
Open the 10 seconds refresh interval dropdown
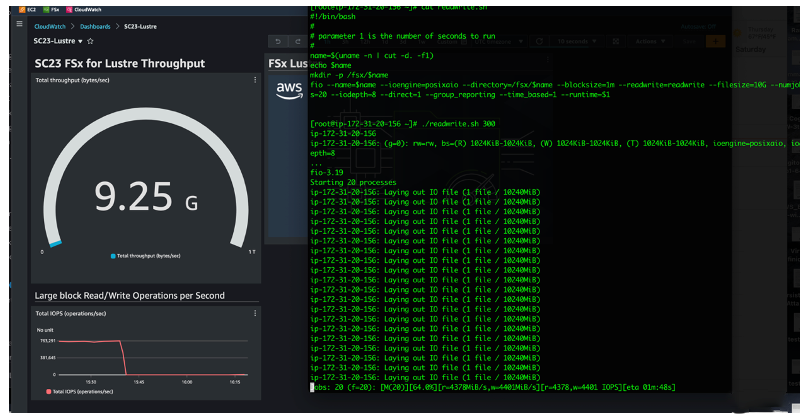click(577, 41)
